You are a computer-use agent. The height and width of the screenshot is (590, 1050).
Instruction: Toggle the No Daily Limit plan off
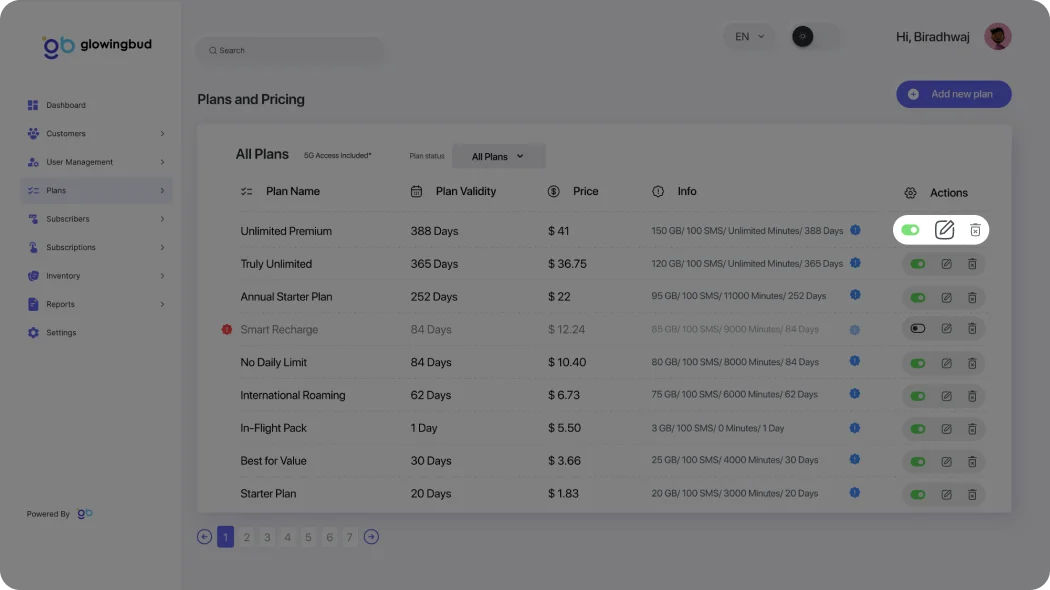918,363
